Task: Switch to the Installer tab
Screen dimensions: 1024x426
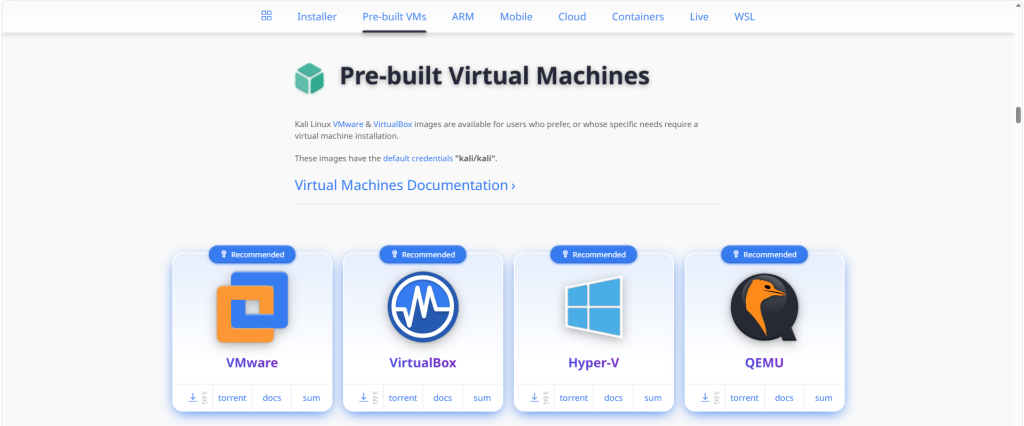Action: tap(317, 17)
